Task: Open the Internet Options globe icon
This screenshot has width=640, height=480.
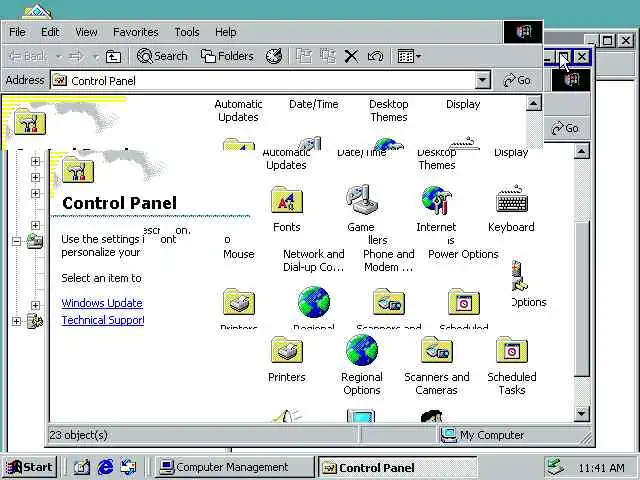Action: (x=436, y=200)
